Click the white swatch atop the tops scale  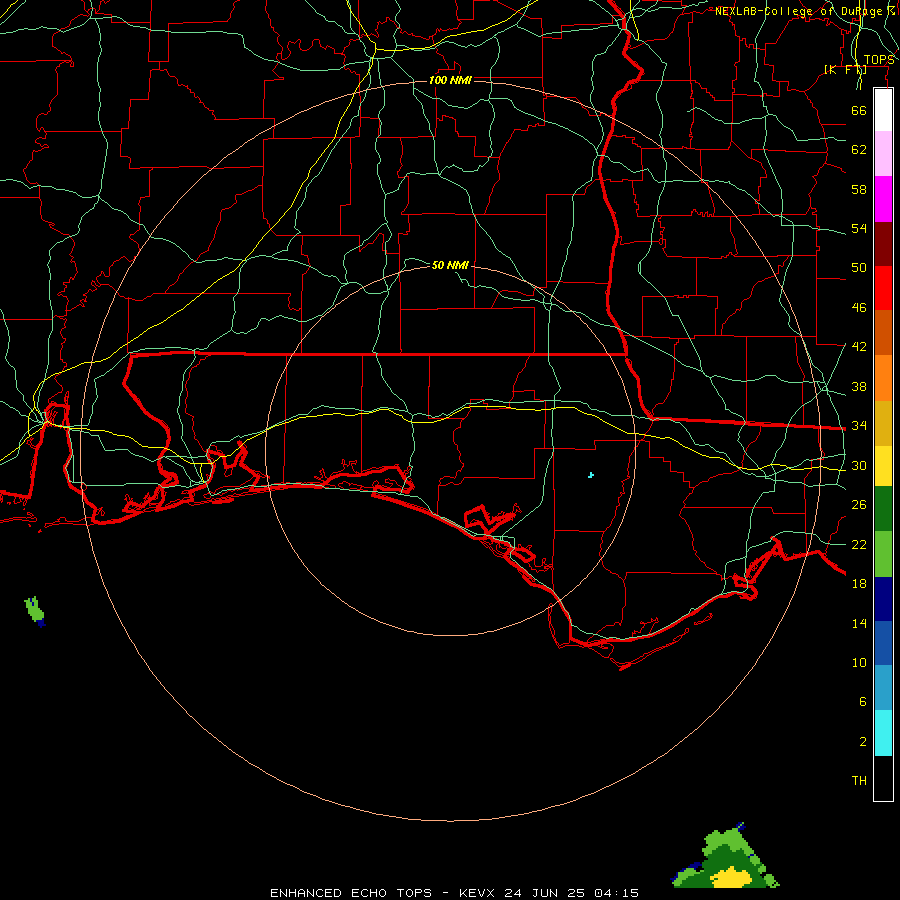883,110
